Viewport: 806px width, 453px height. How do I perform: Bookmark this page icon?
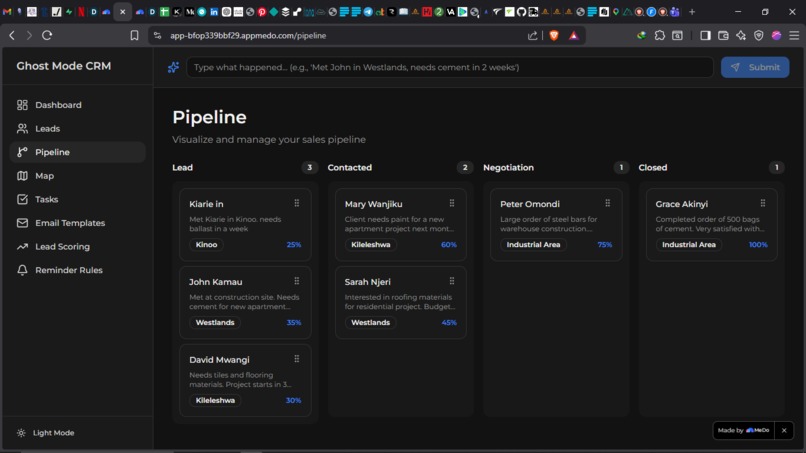point(134,35)
